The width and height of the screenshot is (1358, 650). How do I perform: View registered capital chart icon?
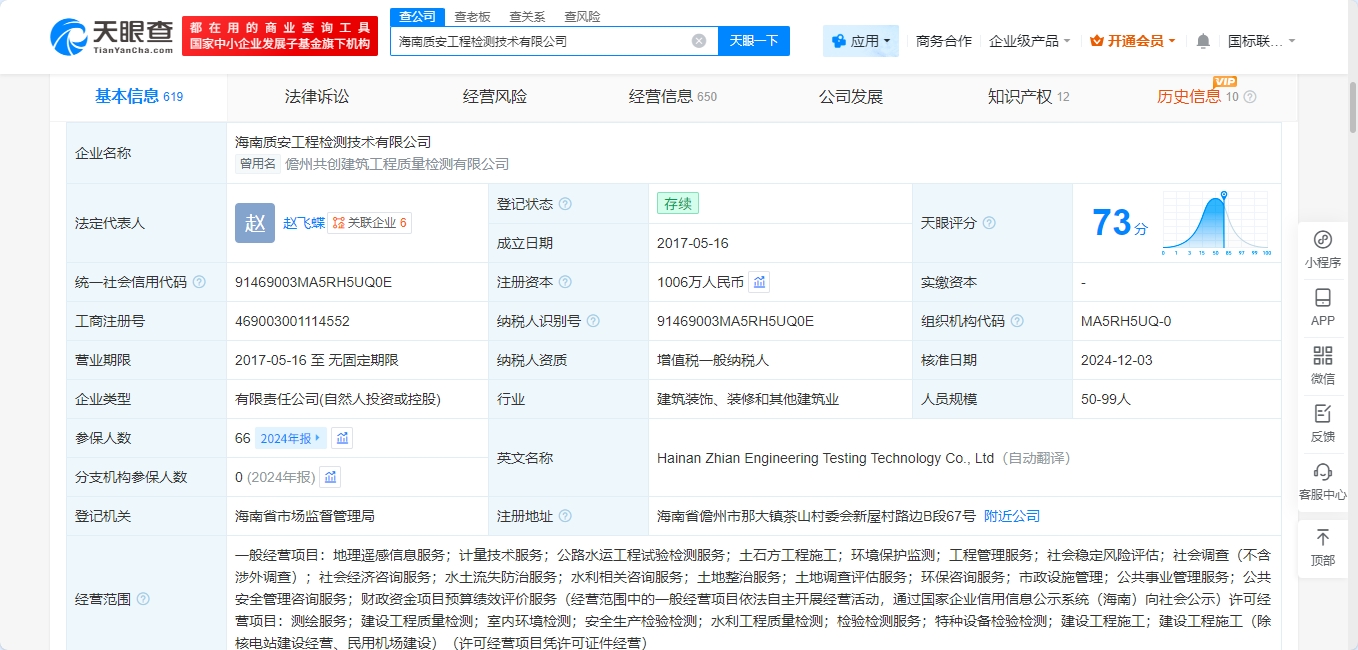(x=760, y=282)
